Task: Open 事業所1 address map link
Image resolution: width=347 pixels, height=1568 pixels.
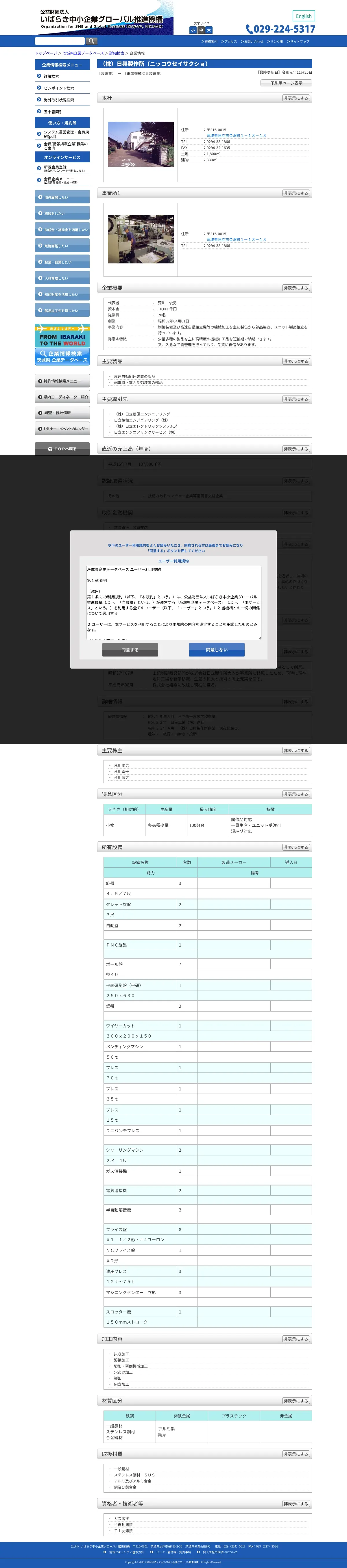Action: pos(236,240)
